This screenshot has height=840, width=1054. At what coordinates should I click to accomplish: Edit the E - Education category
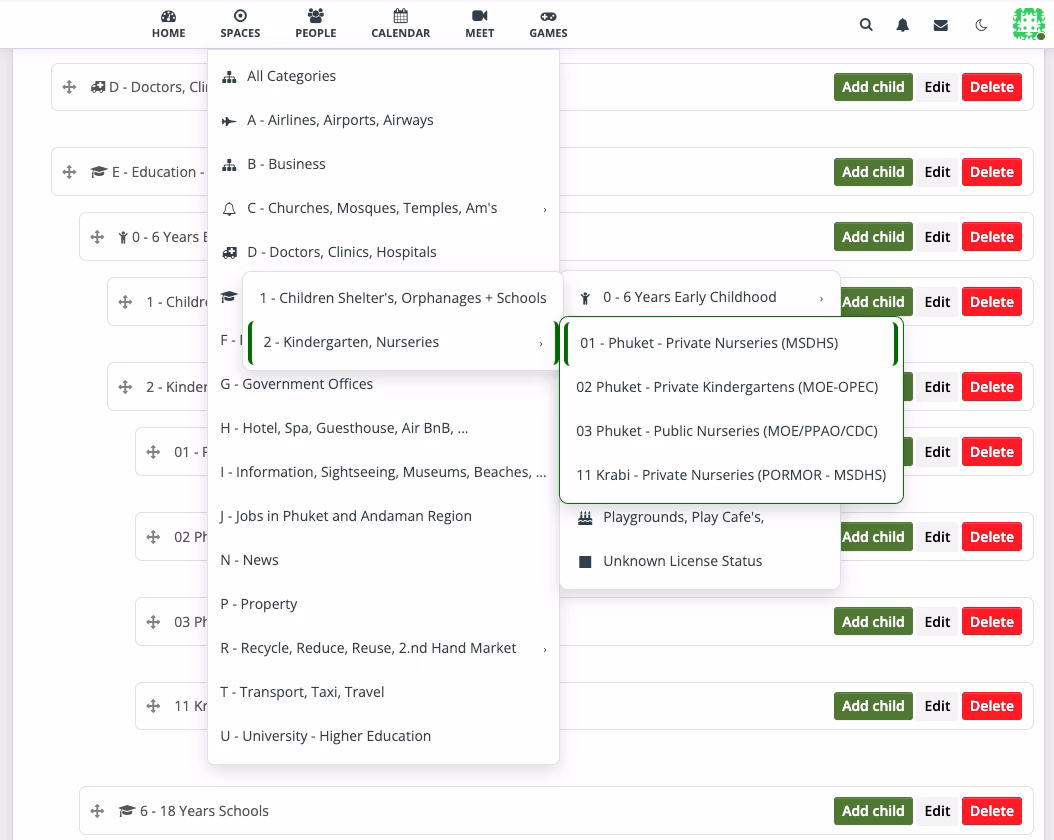(937, 172)
